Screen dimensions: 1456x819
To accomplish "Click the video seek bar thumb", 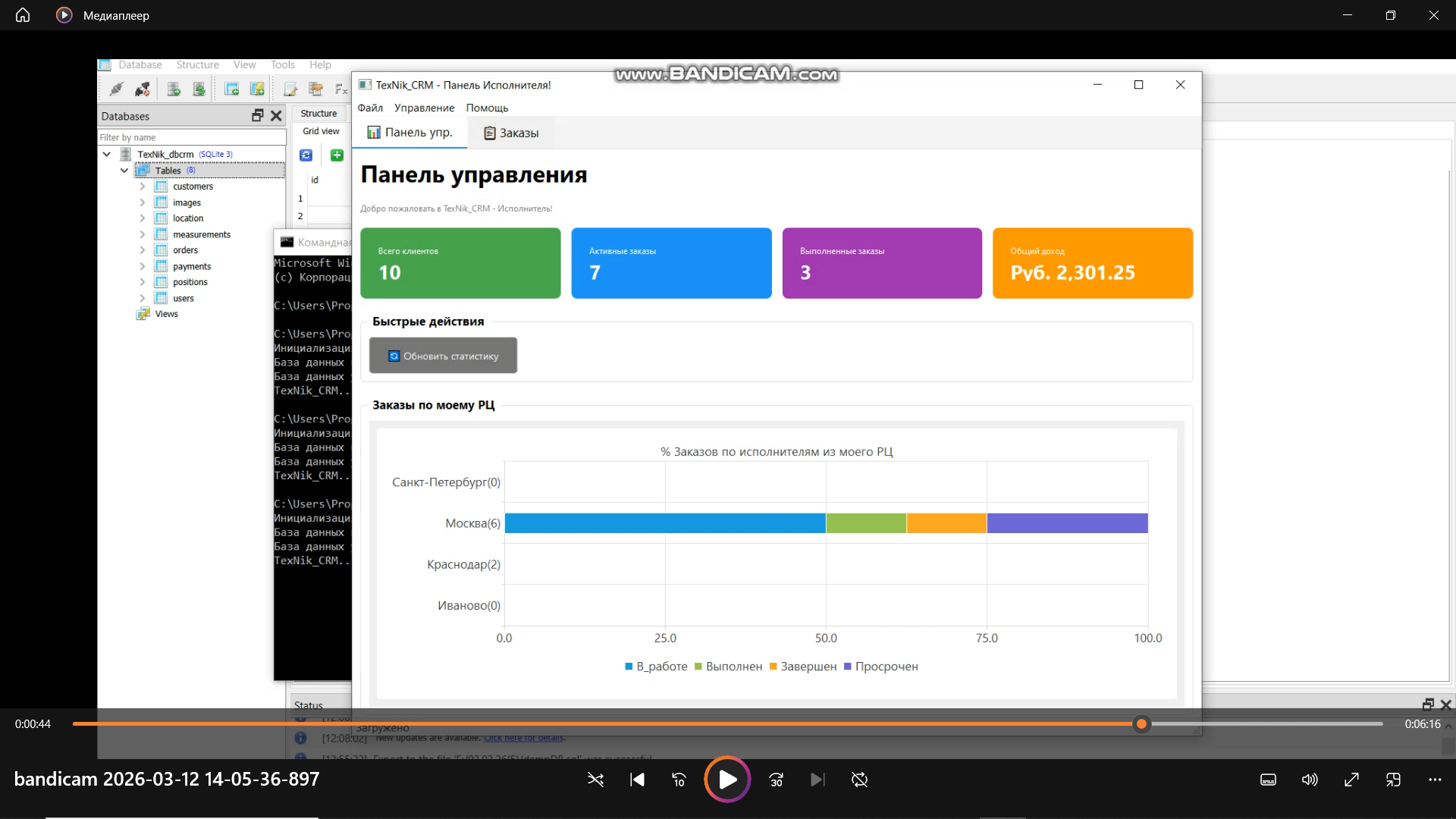I will click(x=1141, y=724).
